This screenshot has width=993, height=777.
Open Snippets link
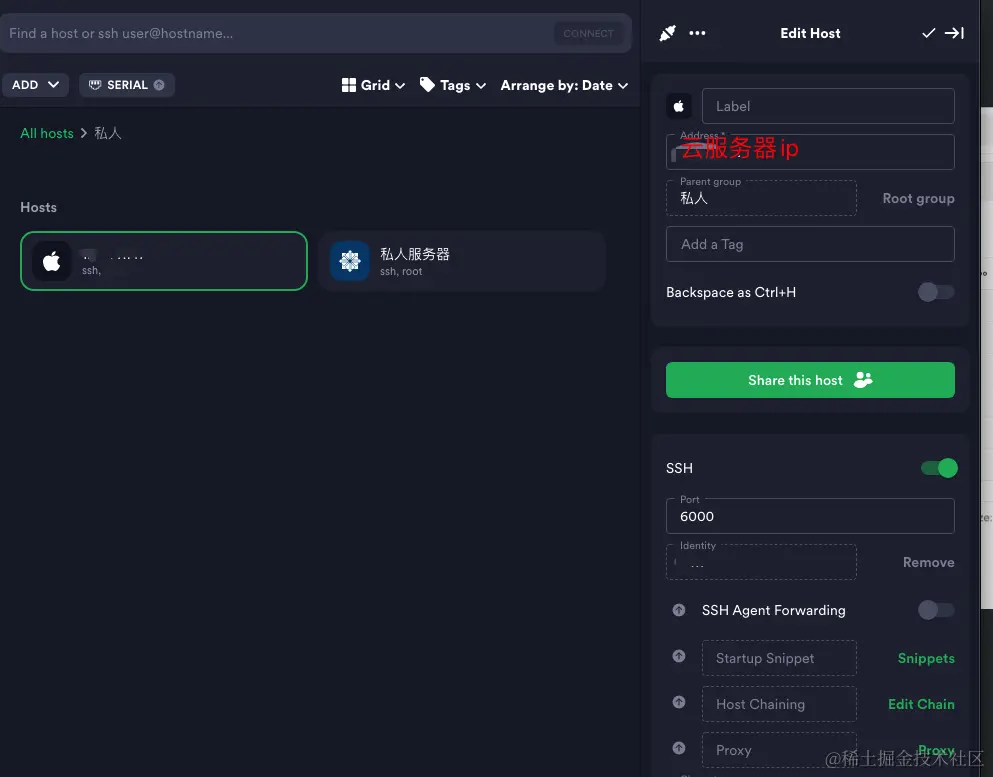click(x=926, y=658)
